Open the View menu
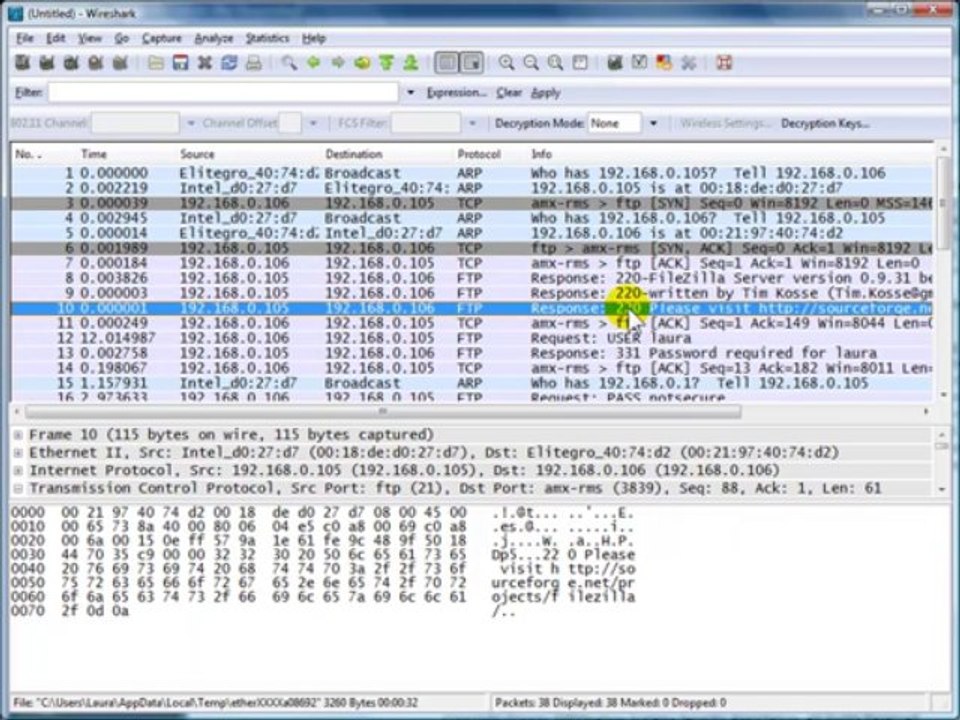960x720 pixels. tap(89, 39)
